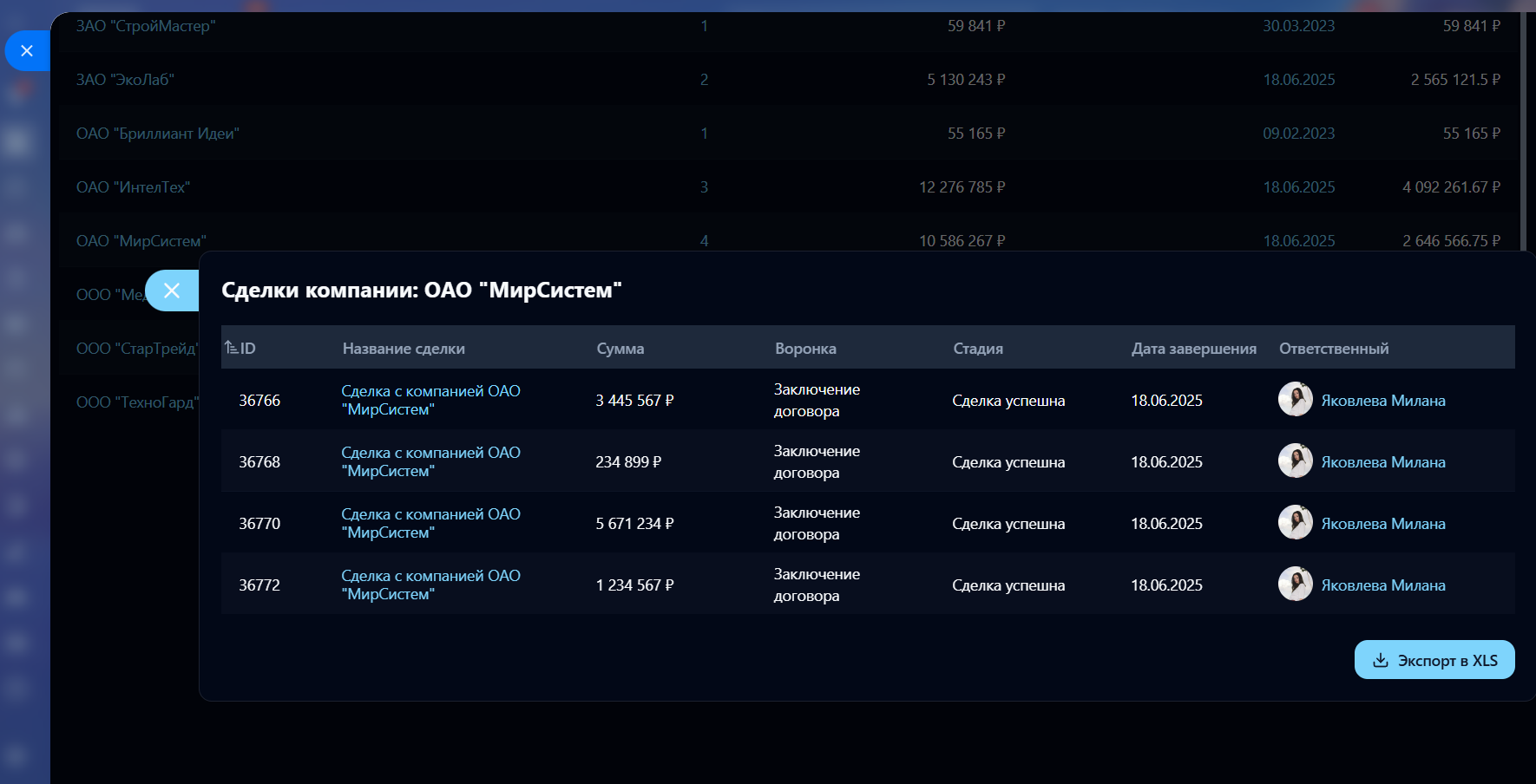Screen dimensions: 1536x784
Task: Click the responsible person's avatar in row 36770
Action: (x=1295, y=522)
